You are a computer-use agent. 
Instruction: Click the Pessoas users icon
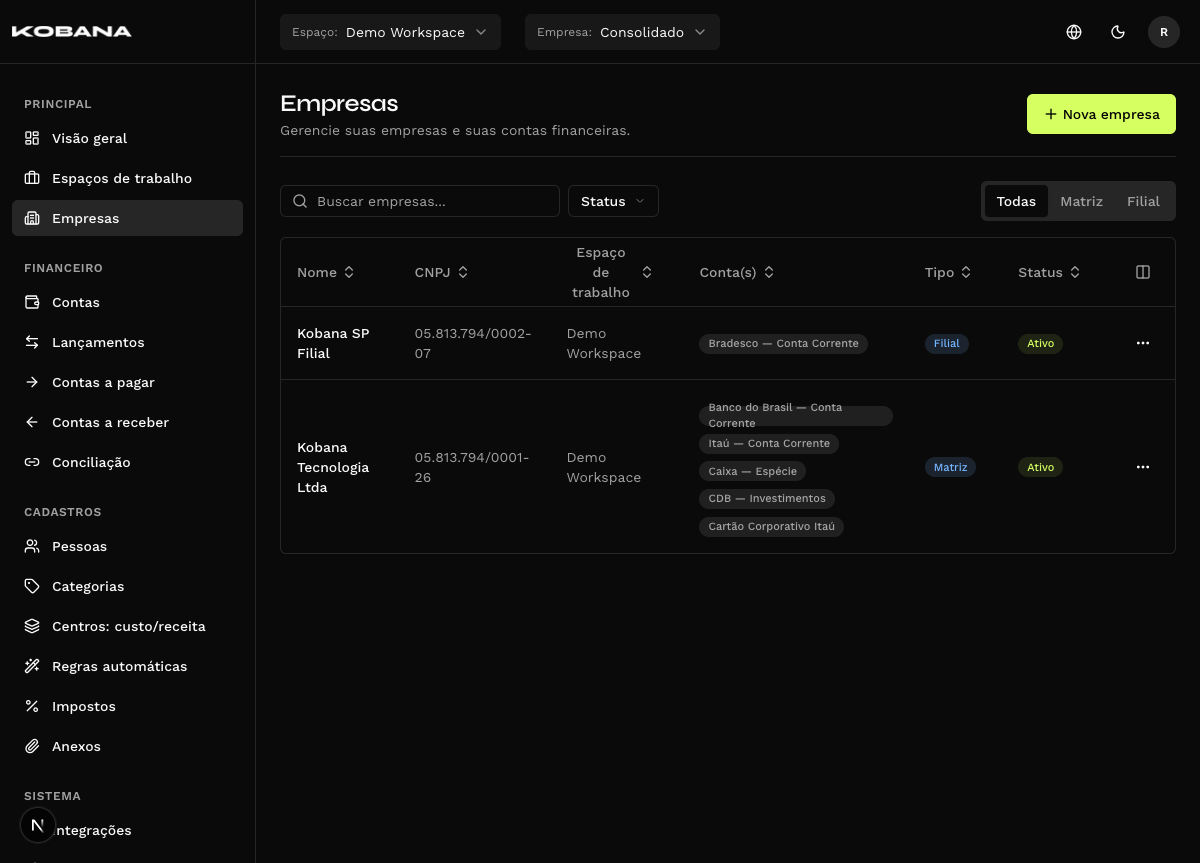pyautogui.click(x=32, y=546)
